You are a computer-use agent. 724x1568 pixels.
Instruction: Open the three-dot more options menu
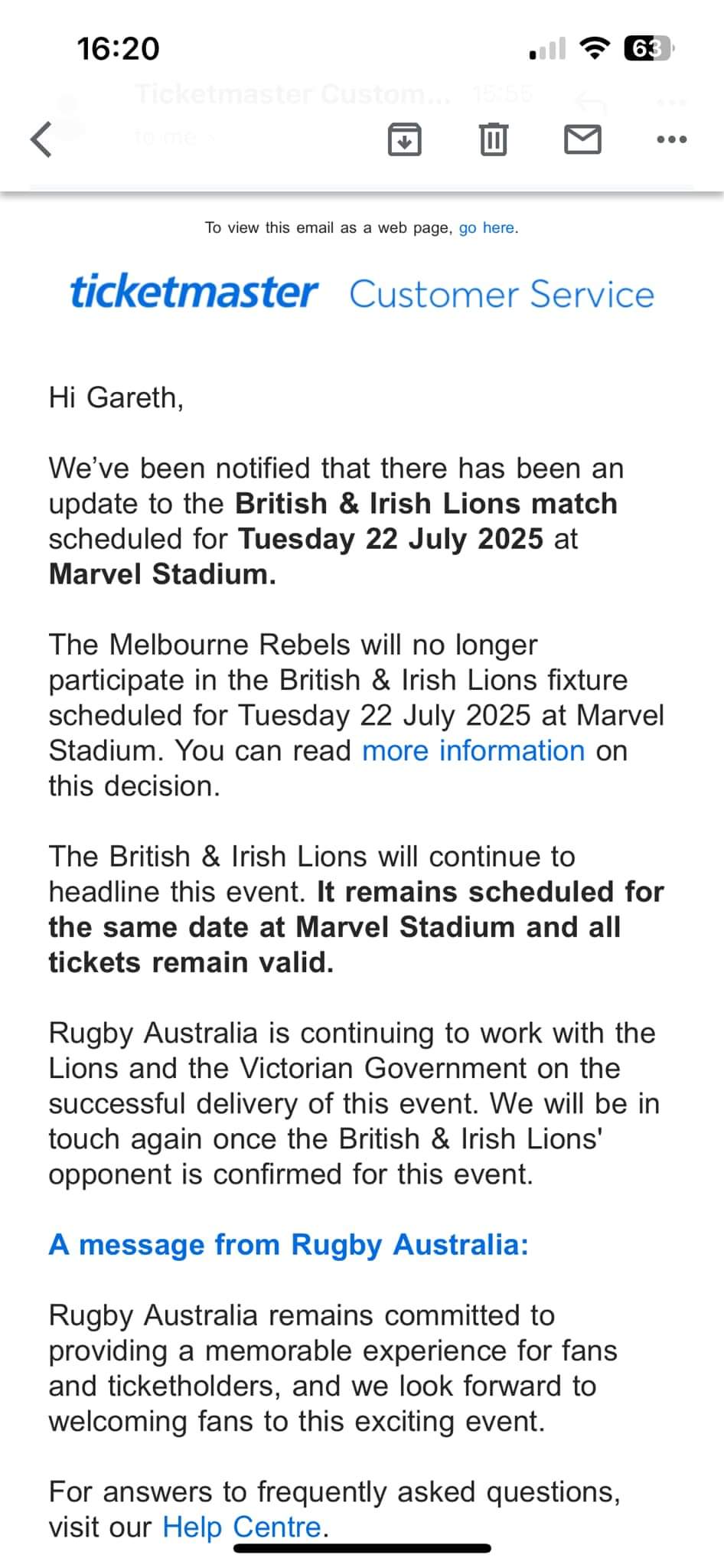click(671, 139)
